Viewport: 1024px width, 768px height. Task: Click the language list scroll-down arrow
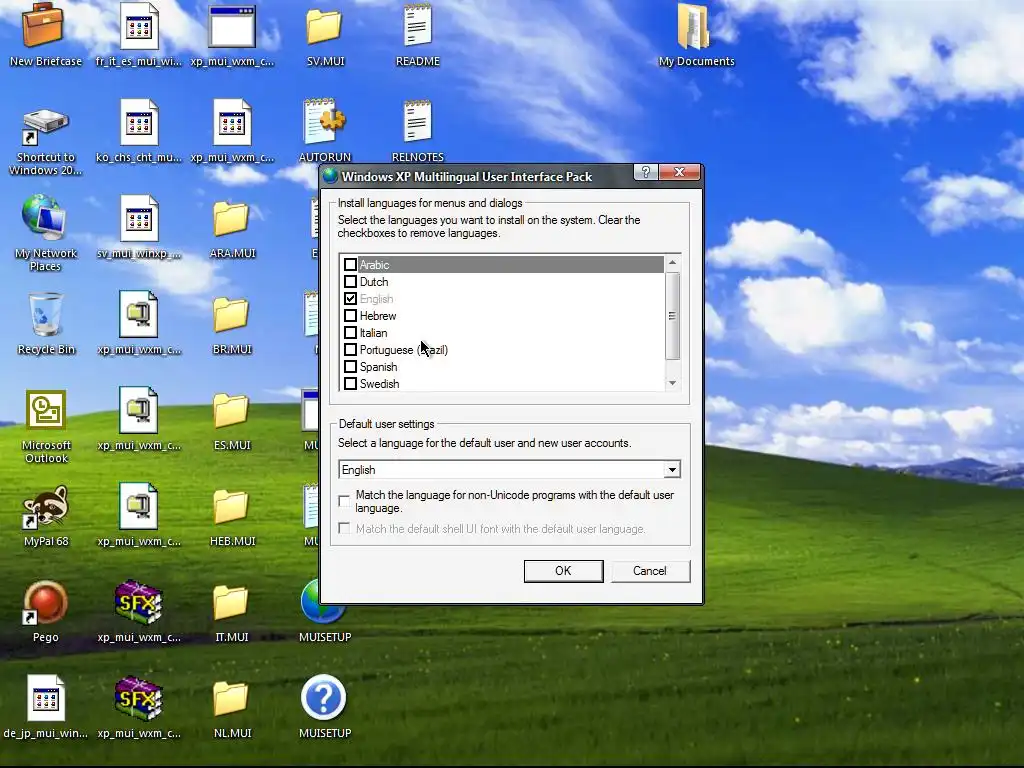tap(672, 383)
